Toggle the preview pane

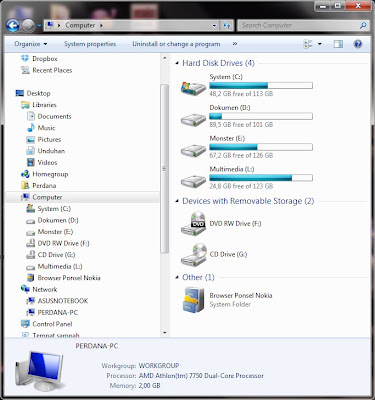coord(338,44)
